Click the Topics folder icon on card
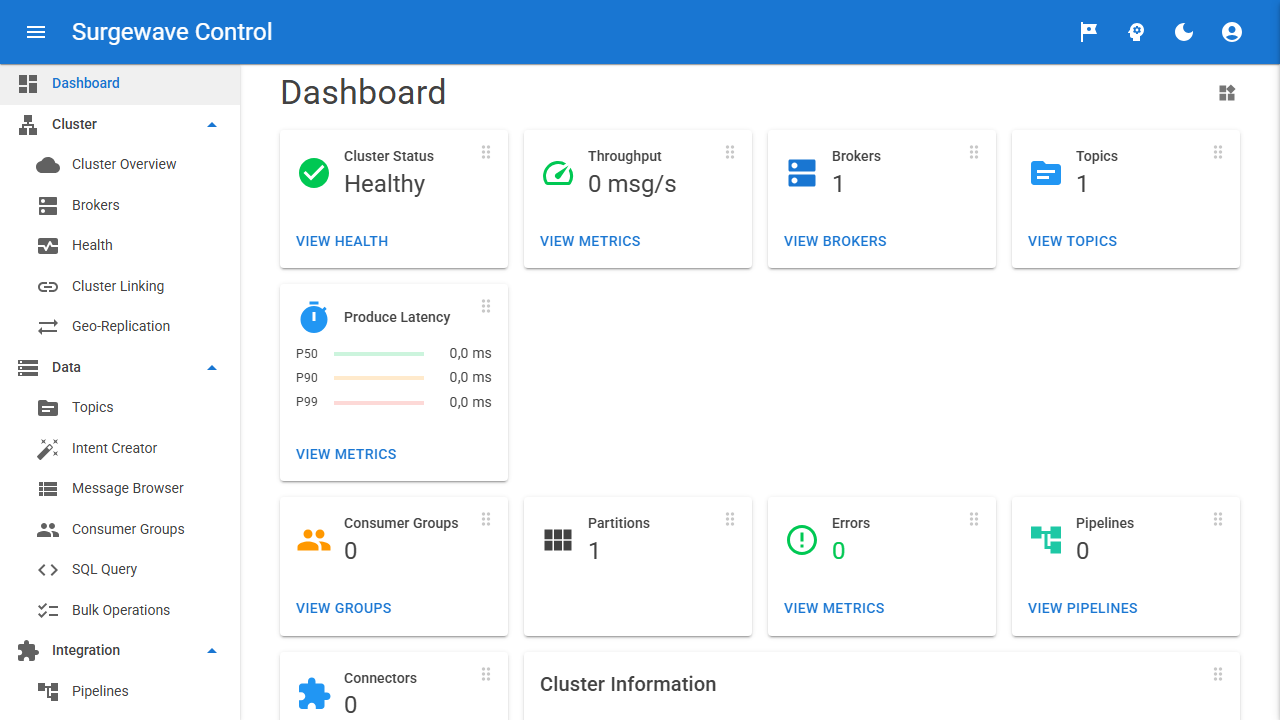Image resolution: width=1280 pixels, height=720 pixels. 1046,172
